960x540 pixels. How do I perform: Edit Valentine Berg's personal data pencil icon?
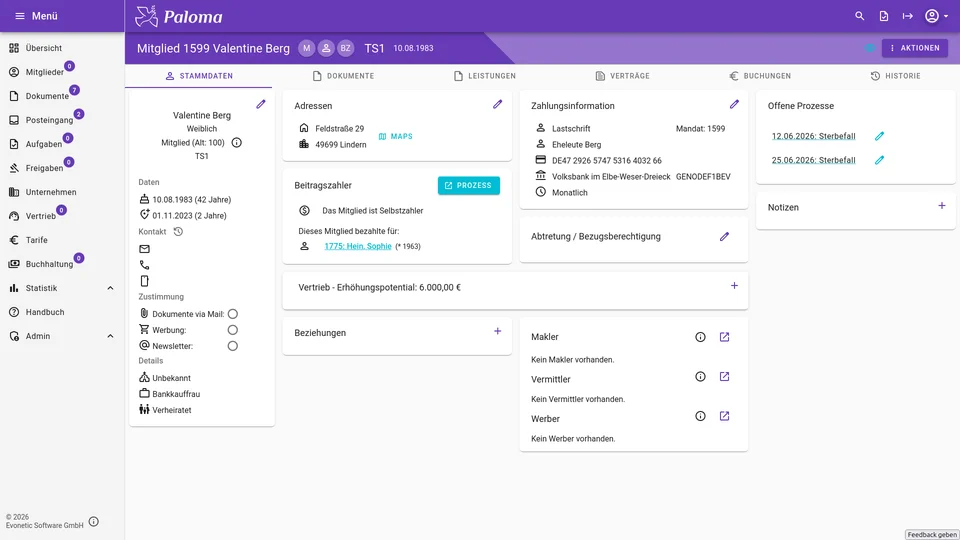[261, 104]
